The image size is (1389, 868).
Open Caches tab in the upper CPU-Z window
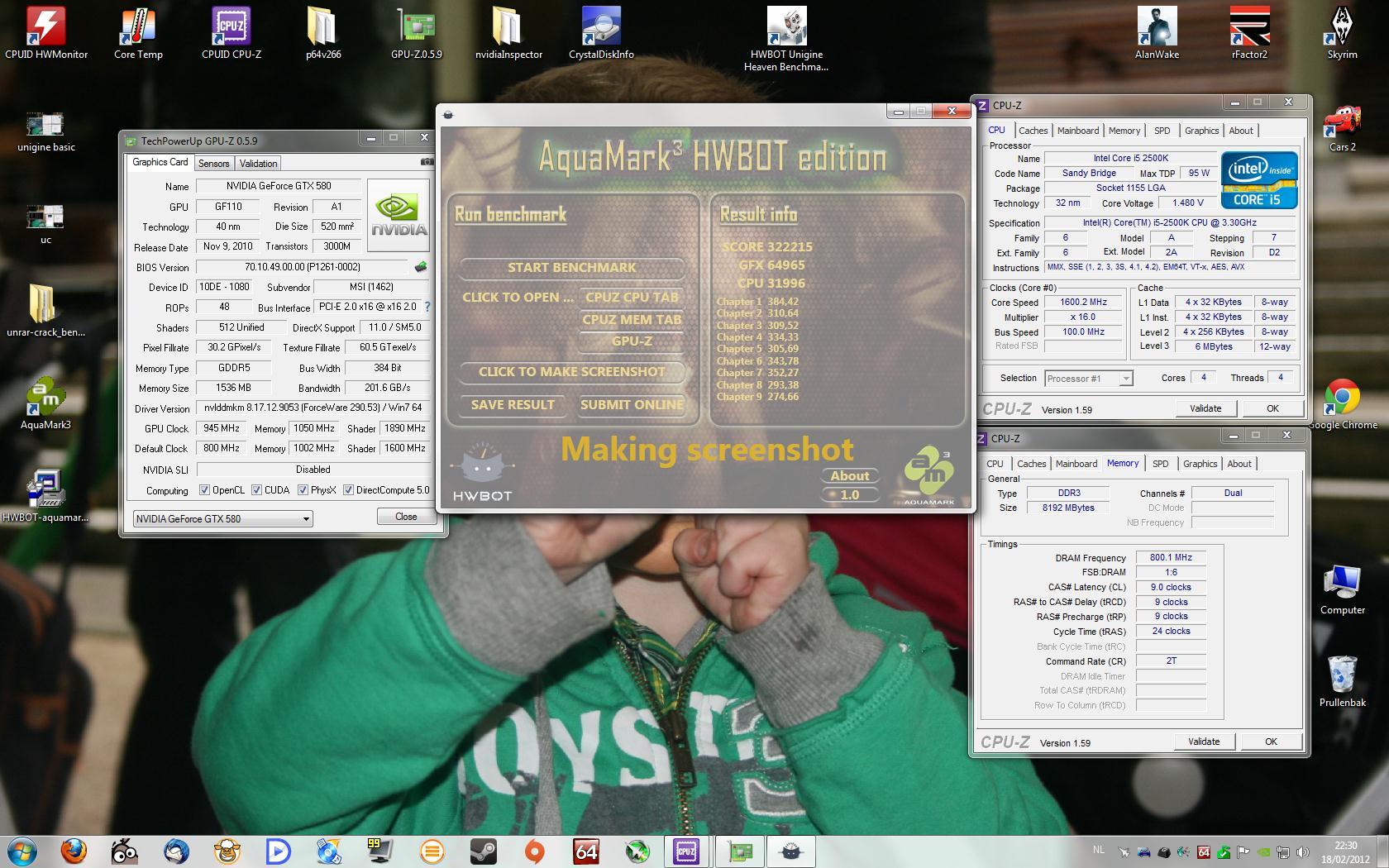1033,131
